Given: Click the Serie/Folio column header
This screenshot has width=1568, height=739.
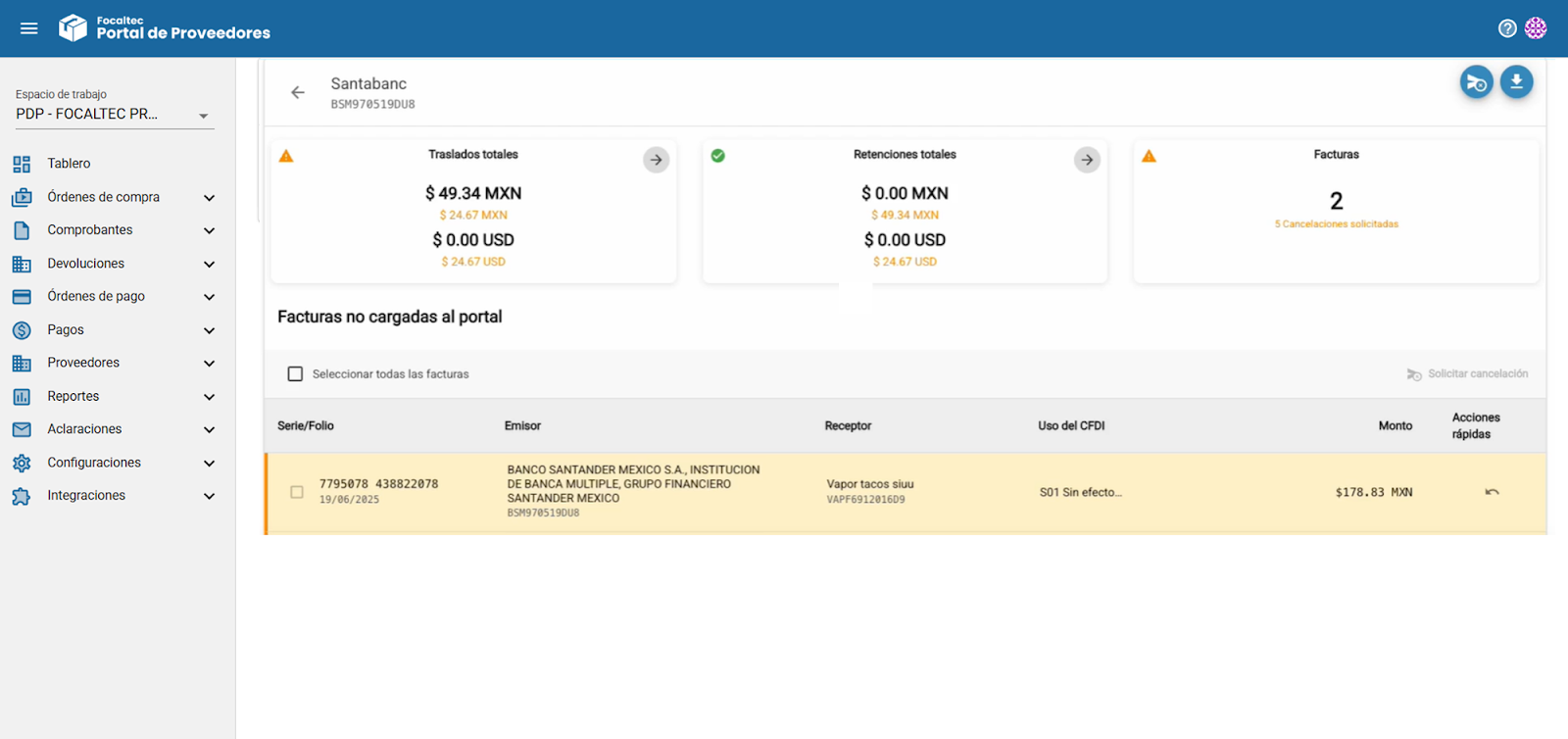Looking at the screenshot, I should [306, 426].
